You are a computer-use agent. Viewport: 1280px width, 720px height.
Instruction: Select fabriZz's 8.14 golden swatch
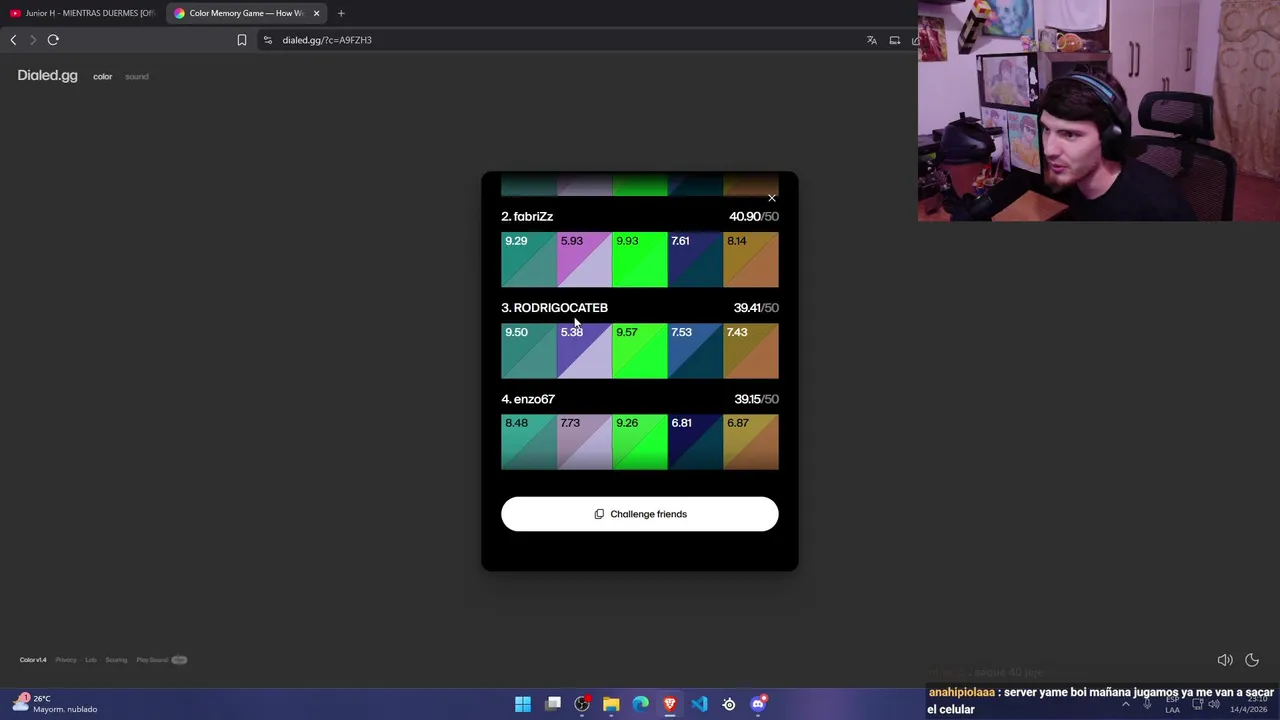751,260
